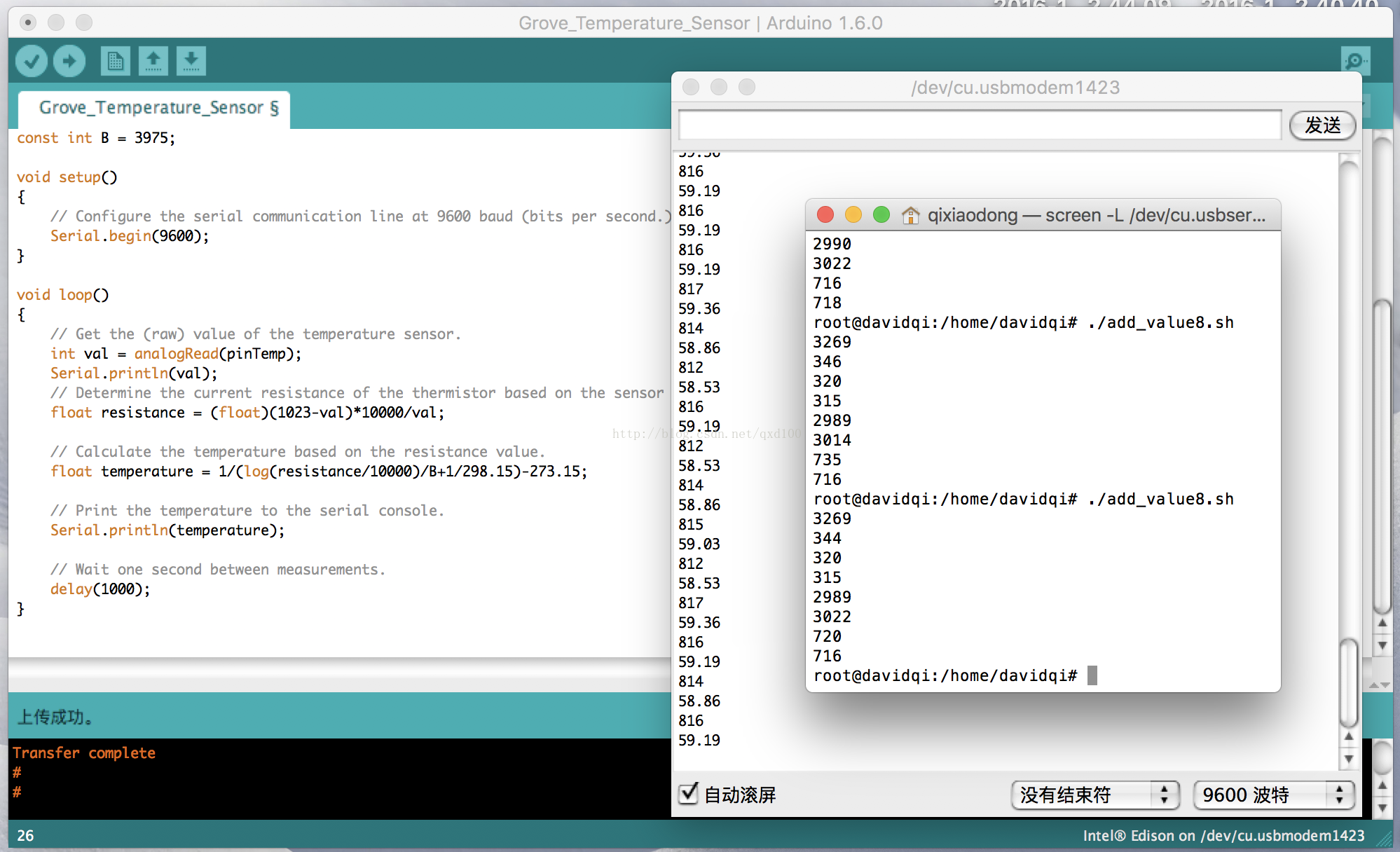Open the 9600 波特 baud rate dropdown
The width and height of the screenshot is (1400, 852).
(x=1274, y=795)
